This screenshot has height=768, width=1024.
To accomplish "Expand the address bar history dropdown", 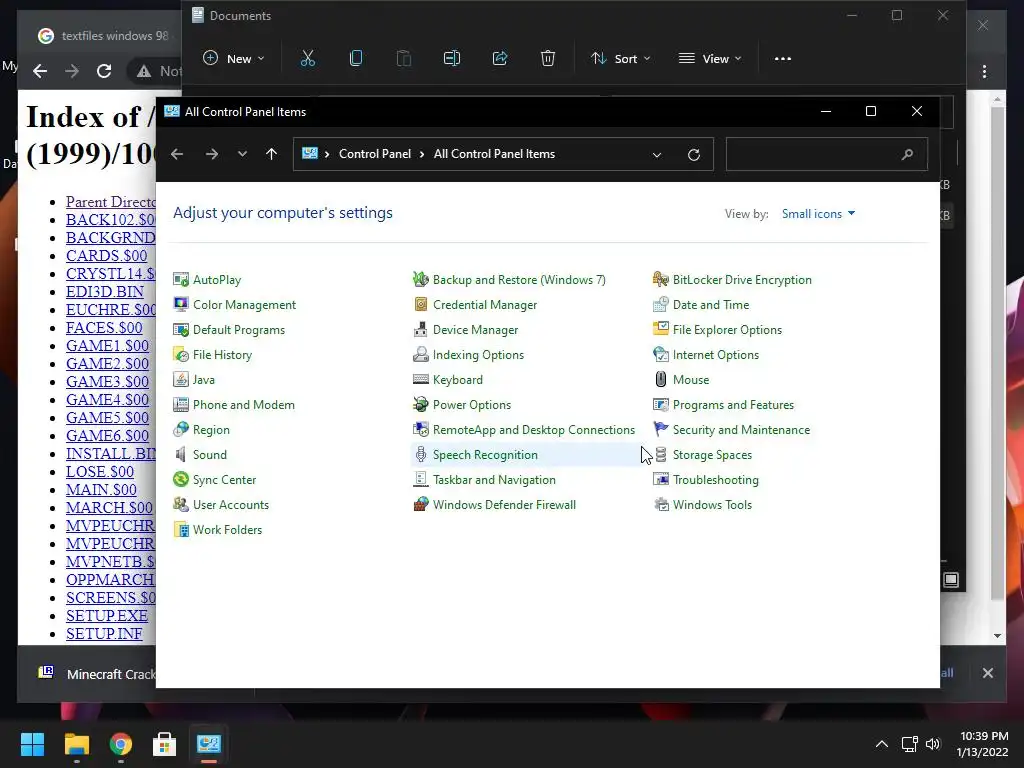I will pyautogui.click(x=657, y=155).
